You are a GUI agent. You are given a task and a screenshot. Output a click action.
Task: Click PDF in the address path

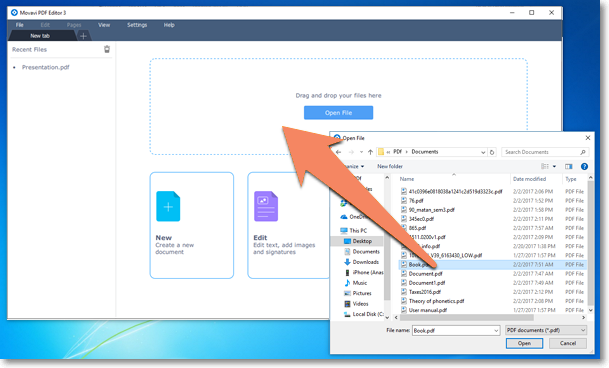point(397,152)
